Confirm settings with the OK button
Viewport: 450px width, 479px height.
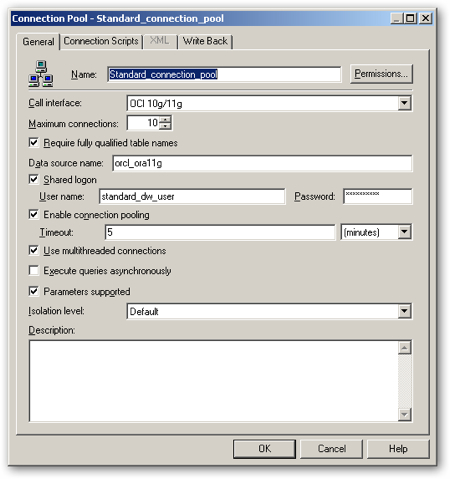(x=264, y=449)
